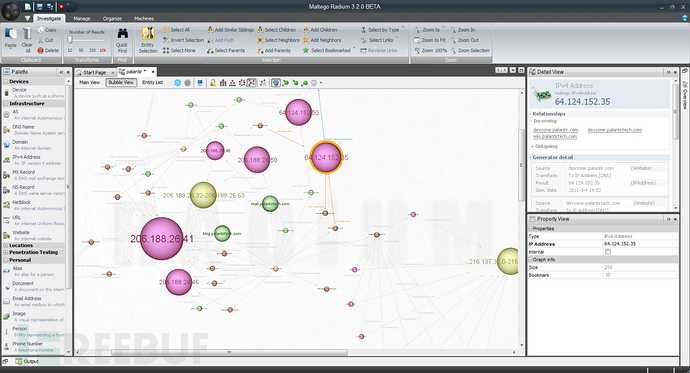Click the Zoom to Fit button
Viewport: 690px width, 373px height.
point(429,40)
